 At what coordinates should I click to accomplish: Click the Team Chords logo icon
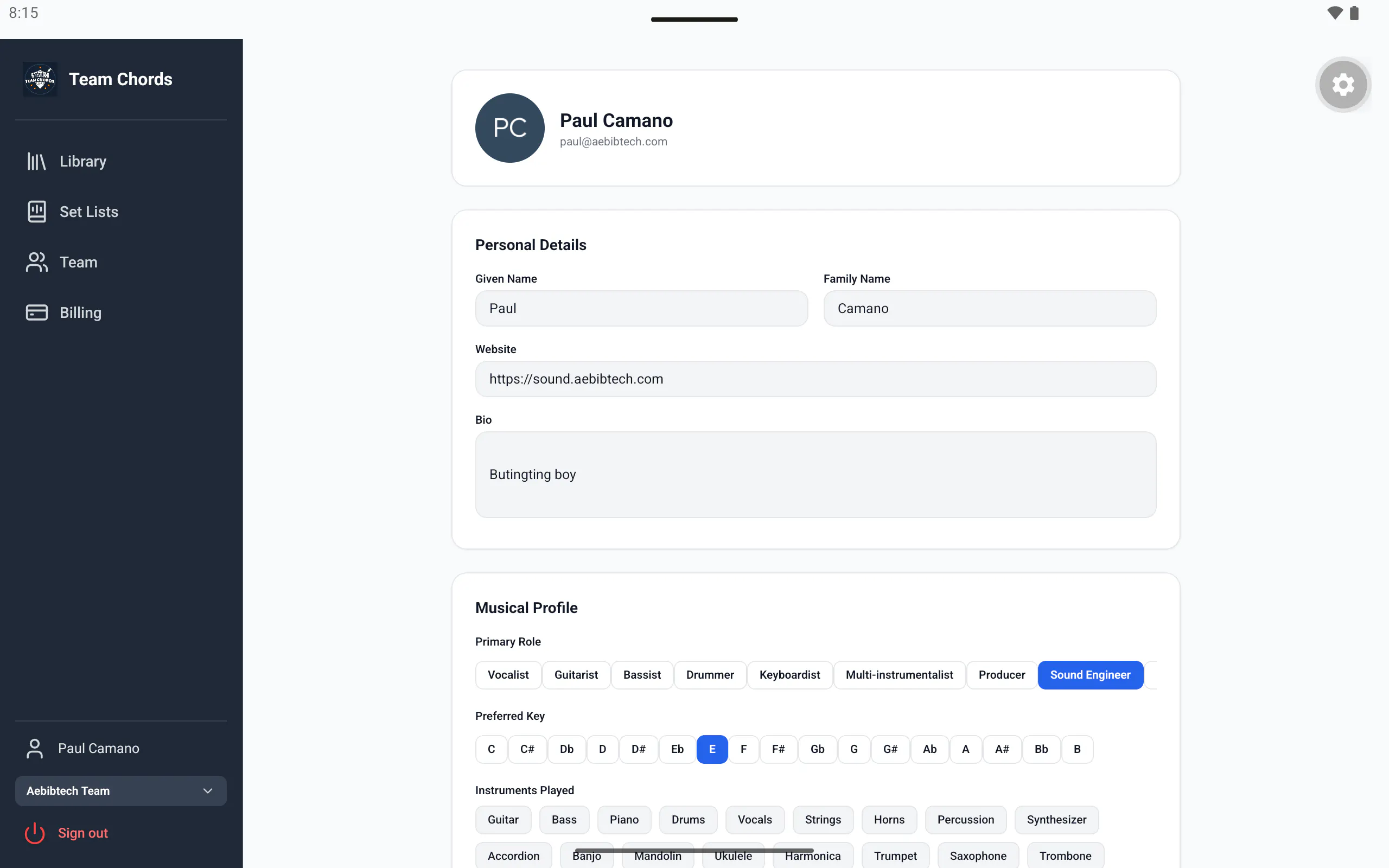pos(40,79)
